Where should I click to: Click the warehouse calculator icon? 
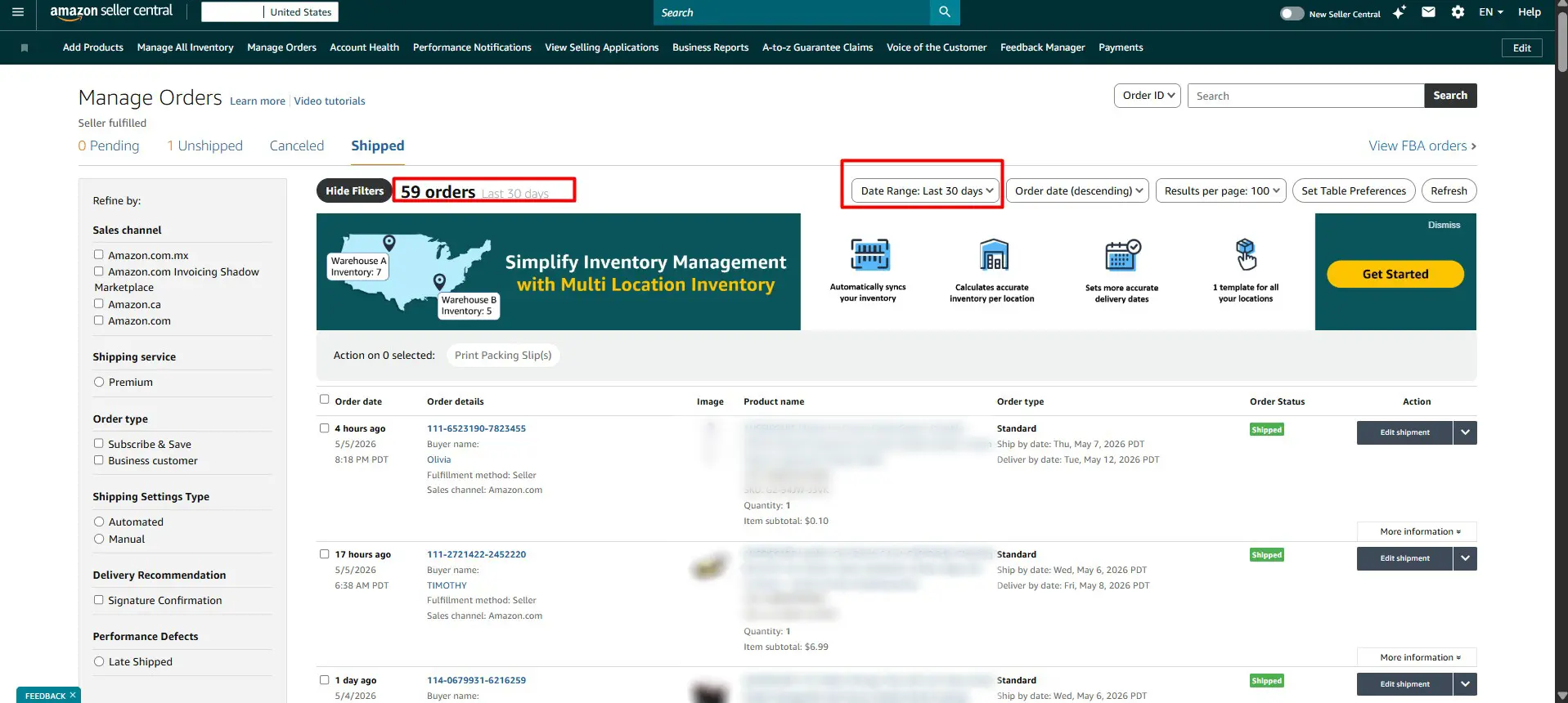994,255
